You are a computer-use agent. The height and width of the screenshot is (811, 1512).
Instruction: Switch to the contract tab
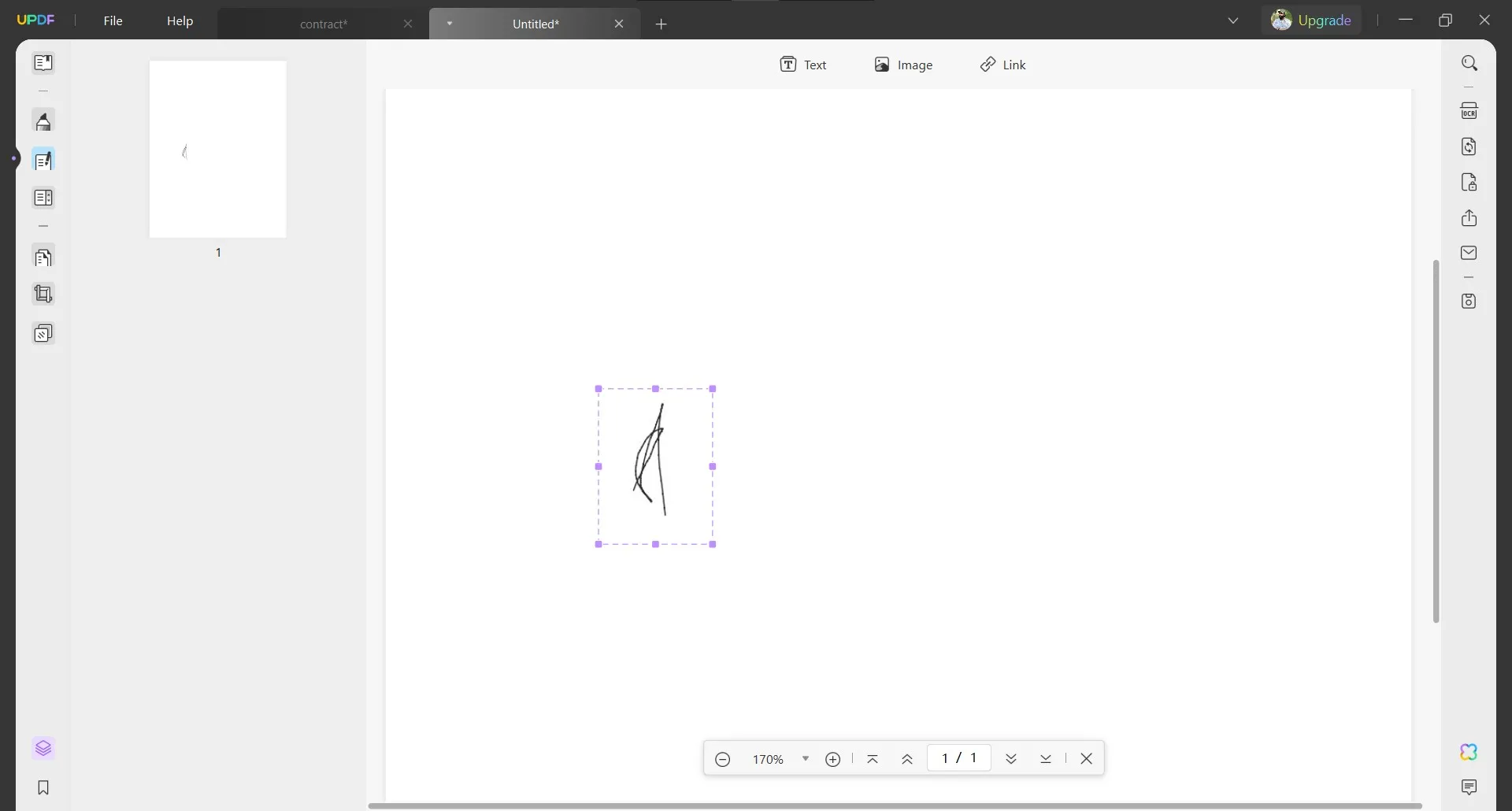point(324,24)
